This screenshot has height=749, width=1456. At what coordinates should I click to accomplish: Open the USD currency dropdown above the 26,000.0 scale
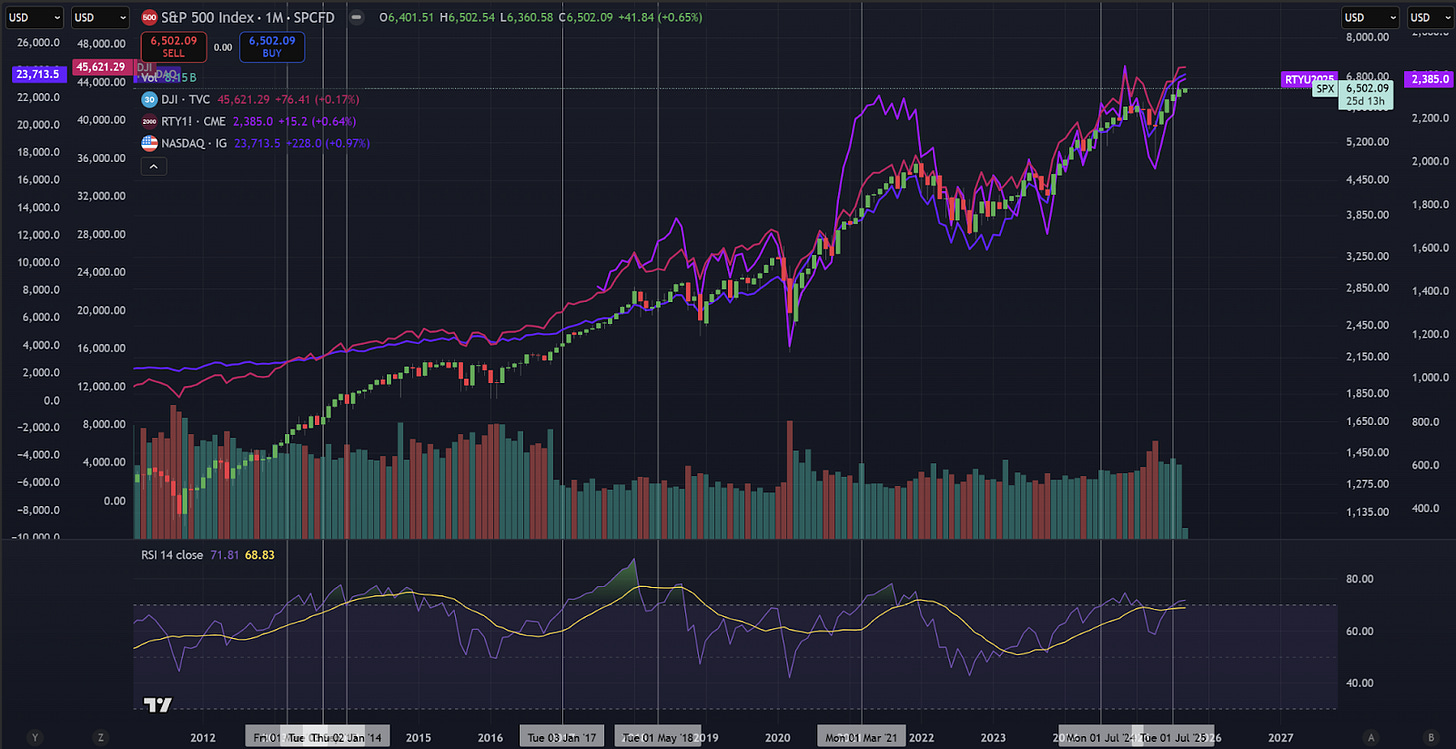point(33,17)
